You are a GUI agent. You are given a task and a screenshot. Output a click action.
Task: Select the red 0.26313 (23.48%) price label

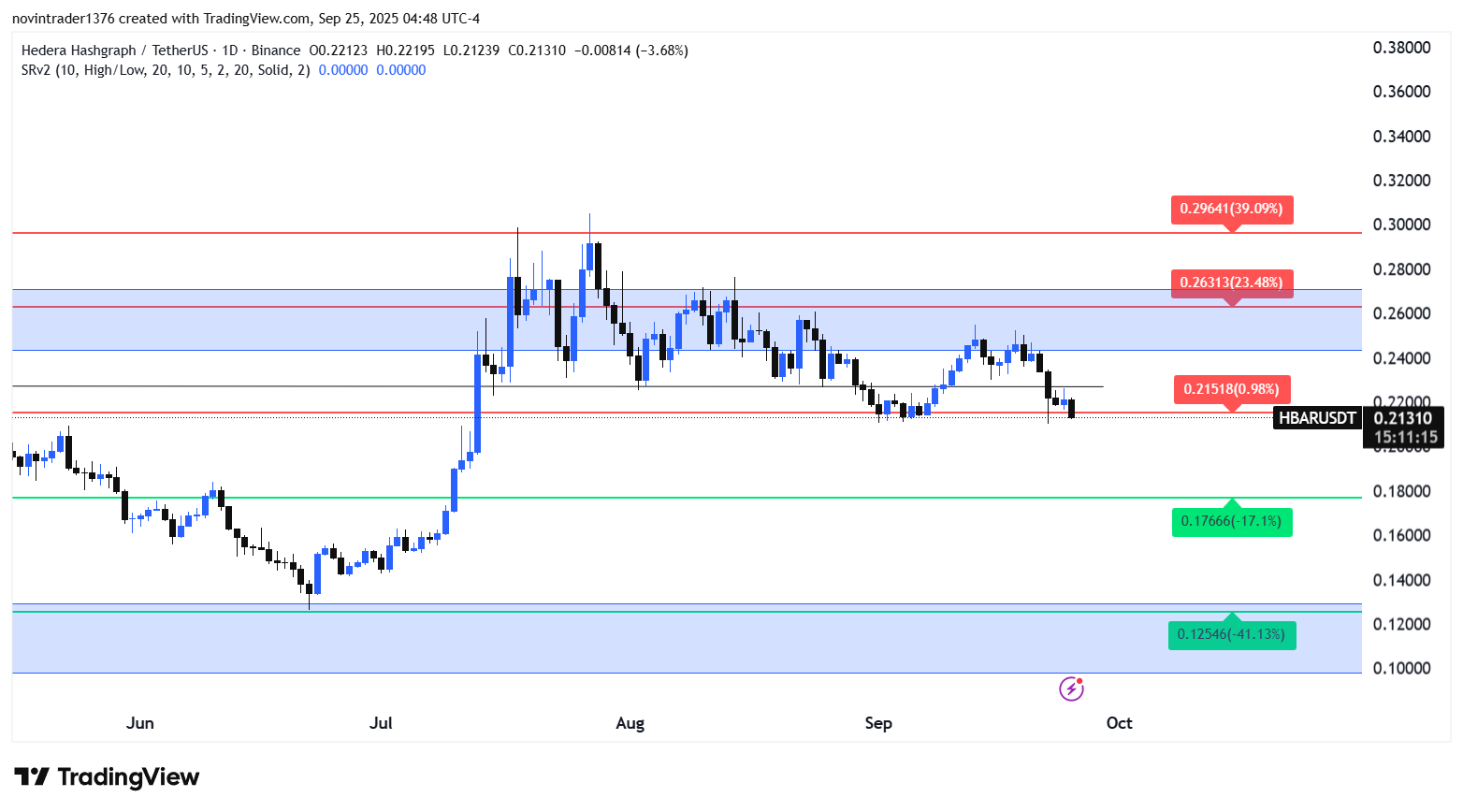coord(1231,283)
